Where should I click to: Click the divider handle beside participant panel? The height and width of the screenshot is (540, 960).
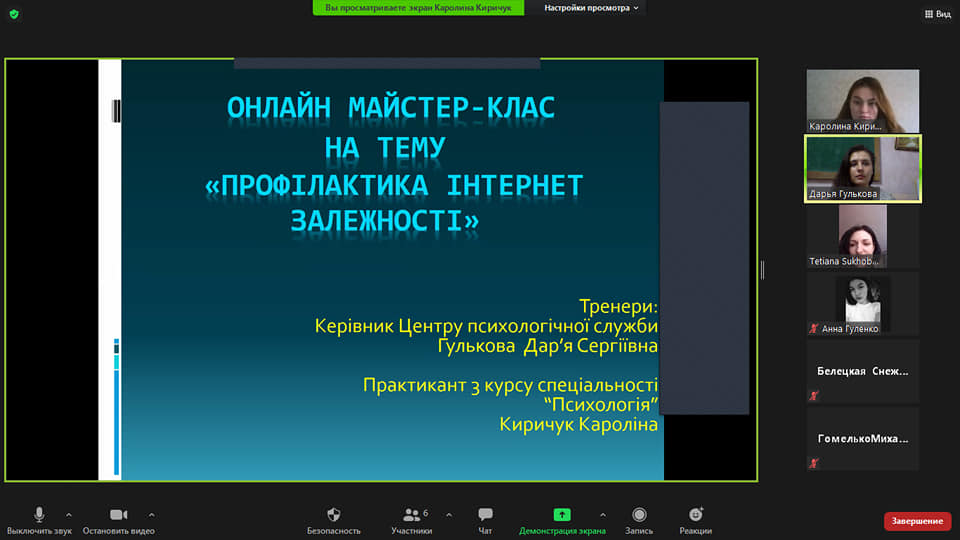[x=762, y=270]
